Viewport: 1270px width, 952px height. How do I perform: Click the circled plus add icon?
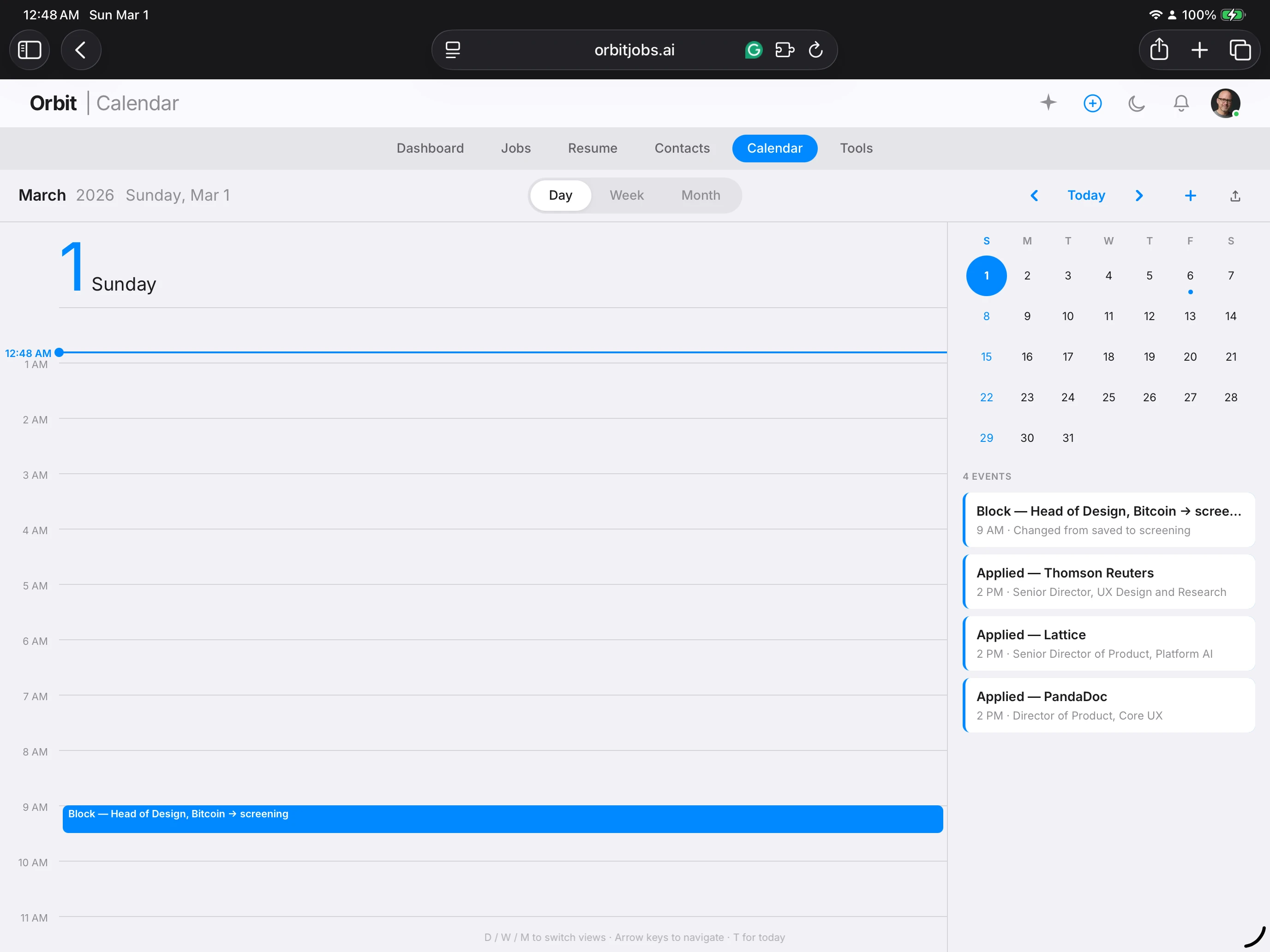[x=1092, y=103]
